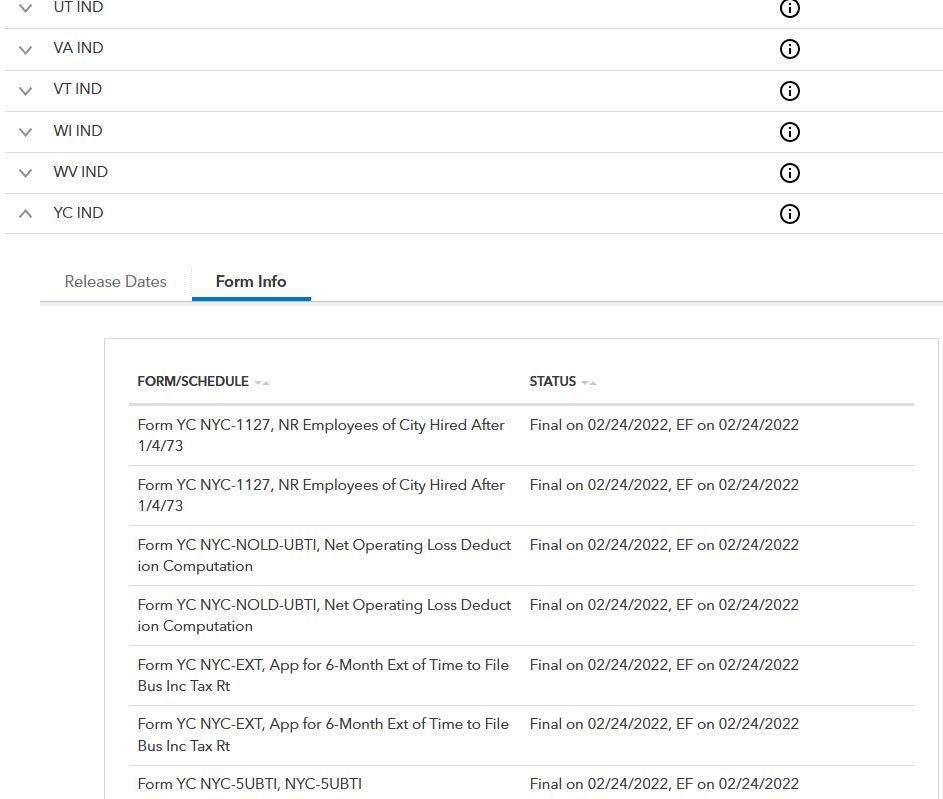Click the info icon for VT IND

(x=789, y=90)
